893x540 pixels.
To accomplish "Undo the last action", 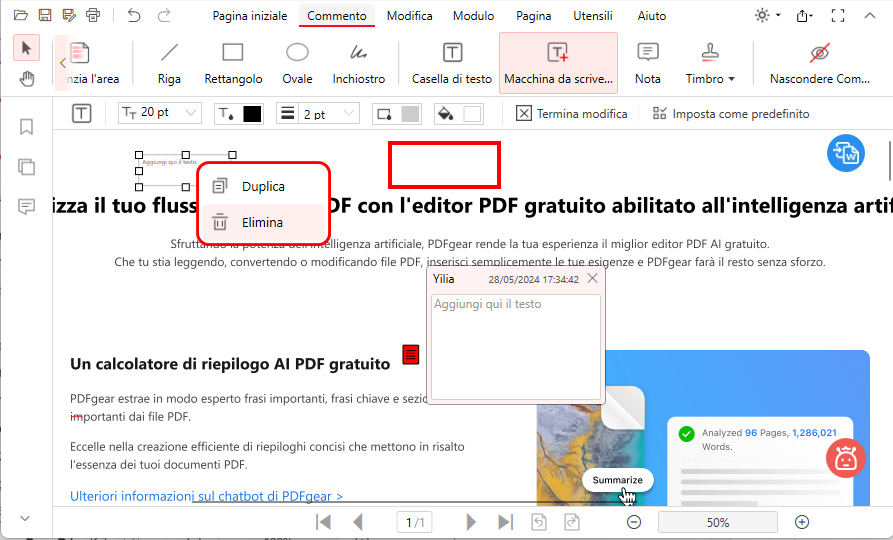I will tap(134, 15).
